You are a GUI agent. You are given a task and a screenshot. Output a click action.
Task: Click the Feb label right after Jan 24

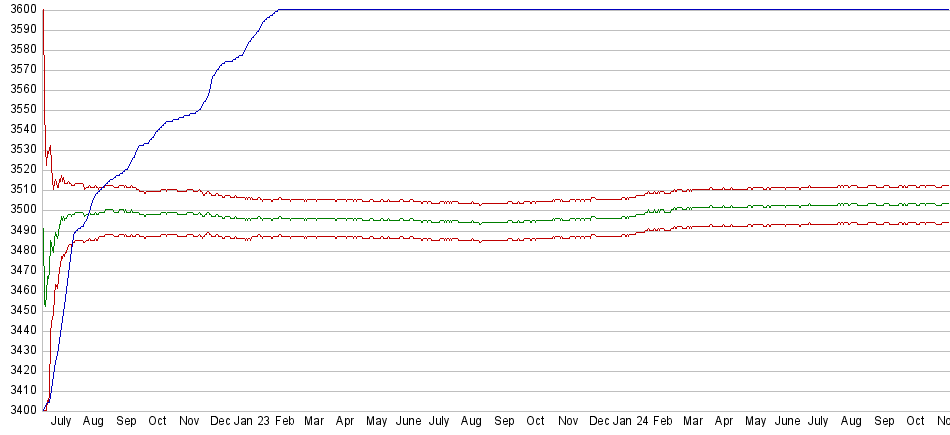click(x=661, y=422)
